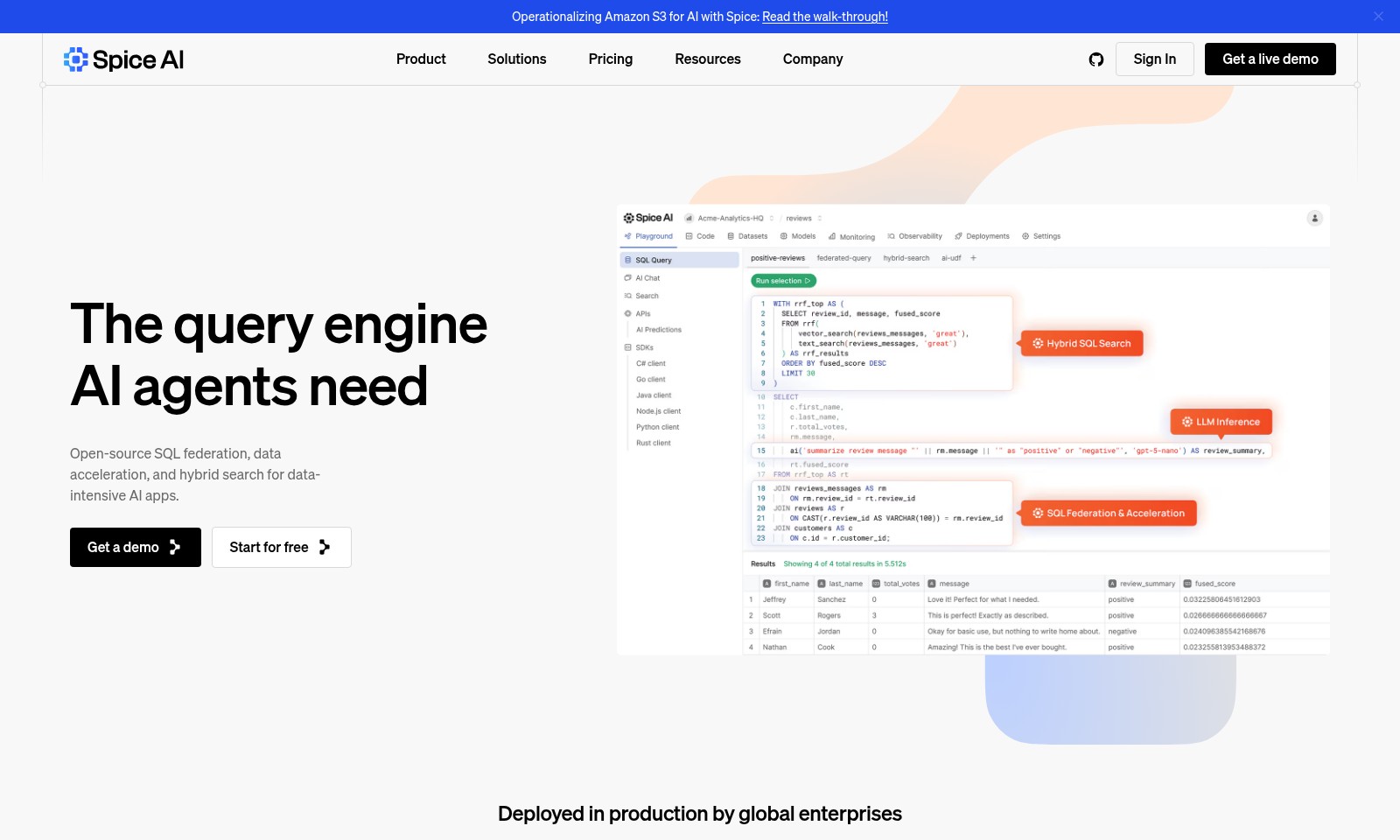The height and width of the screenshot is (840, 1400).
Task: Open the Resources menu
Action: tap(708, 59)
